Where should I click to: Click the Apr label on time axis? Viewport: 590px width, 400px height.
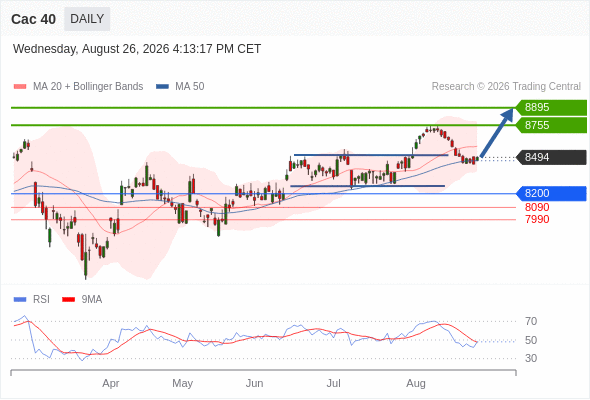click(111, 383)
